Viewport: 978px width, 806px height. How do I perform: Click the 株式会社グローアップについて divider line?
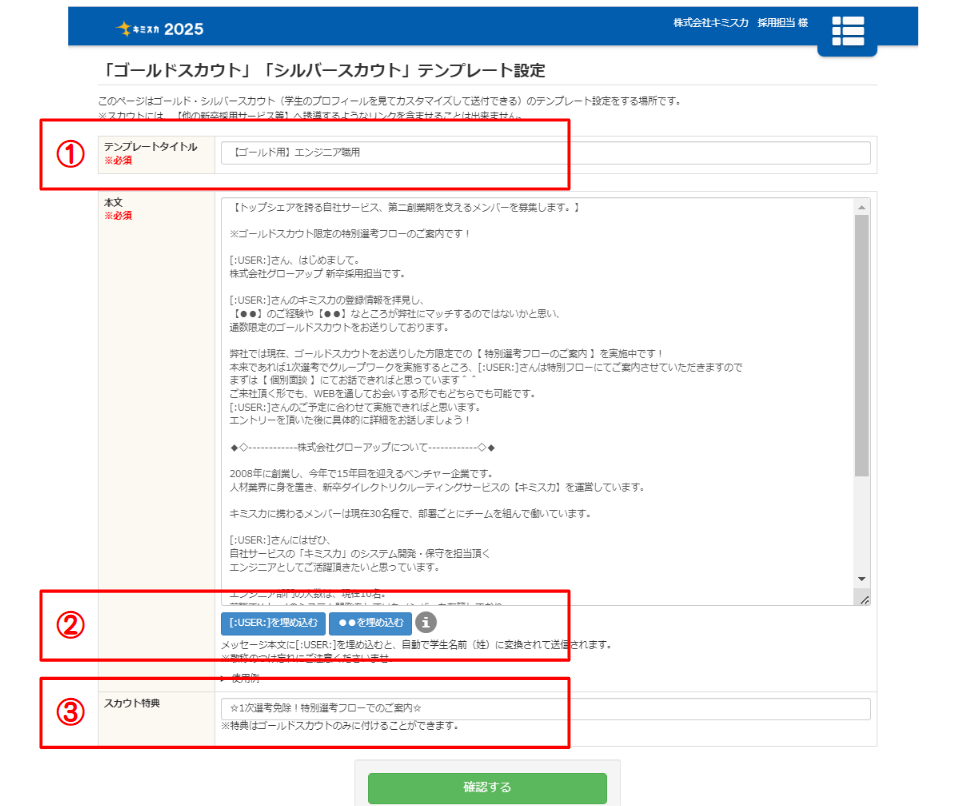pos(362,447)
